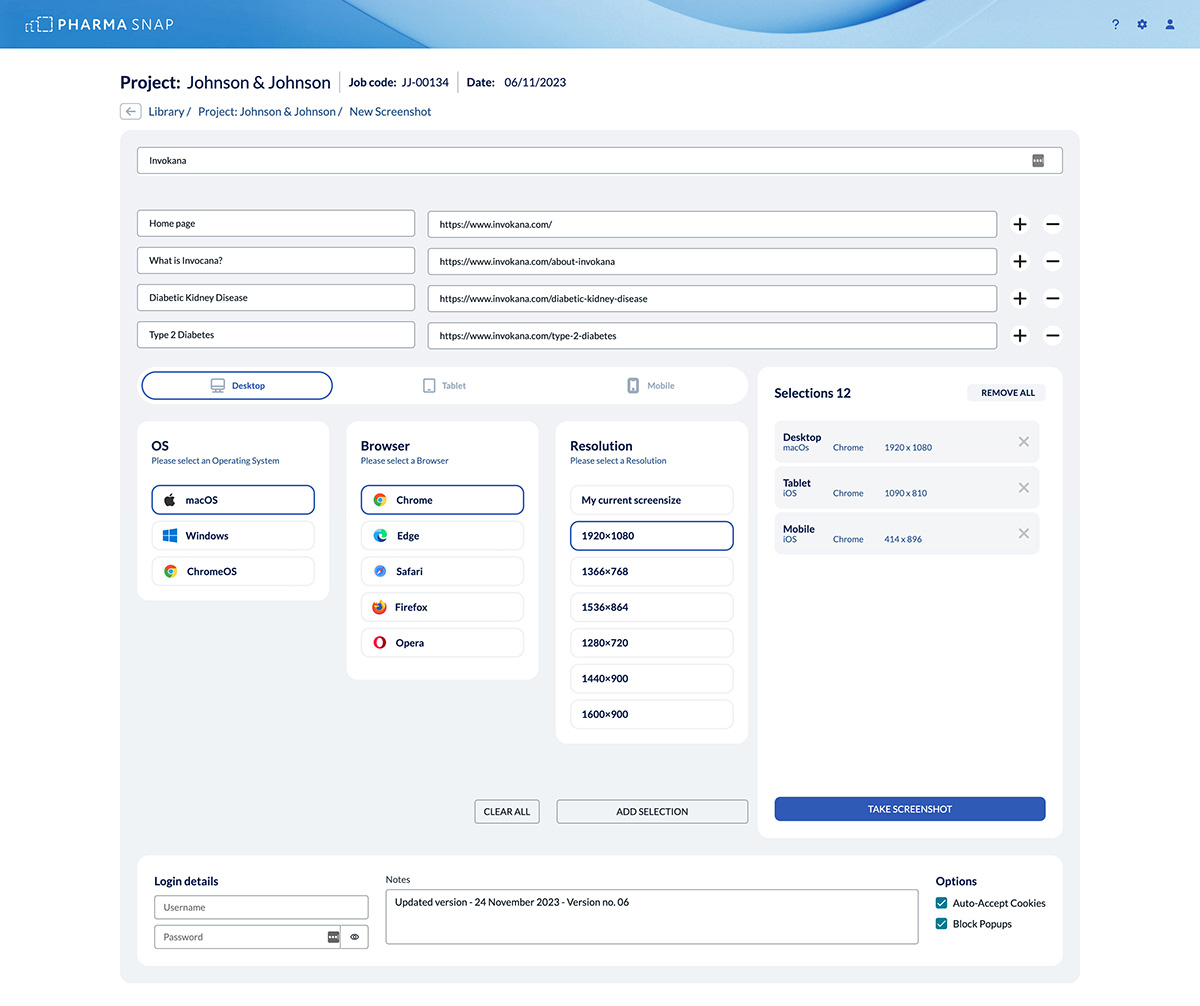Edit the type-2-diabetes URL field
Viewport: 1200px width, 1006px height.
point(712,335)
